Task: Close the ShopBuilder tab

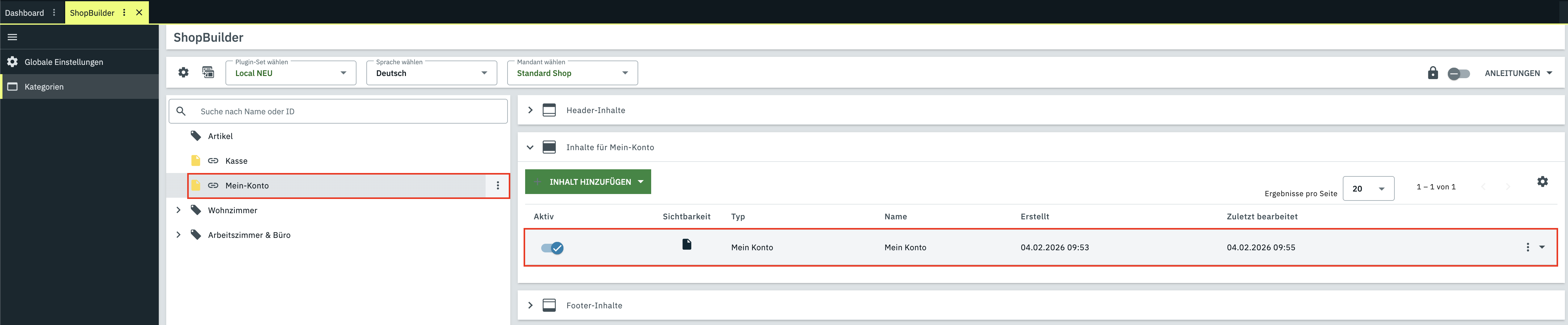Action: point(139,12)
